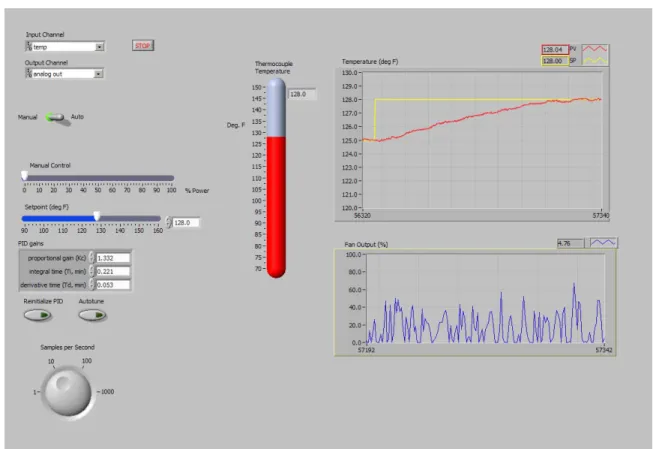Click the Fan Output x-axis end value 57342
The width and height of the screenshot is (653, 449).
[x=604, y=350]
